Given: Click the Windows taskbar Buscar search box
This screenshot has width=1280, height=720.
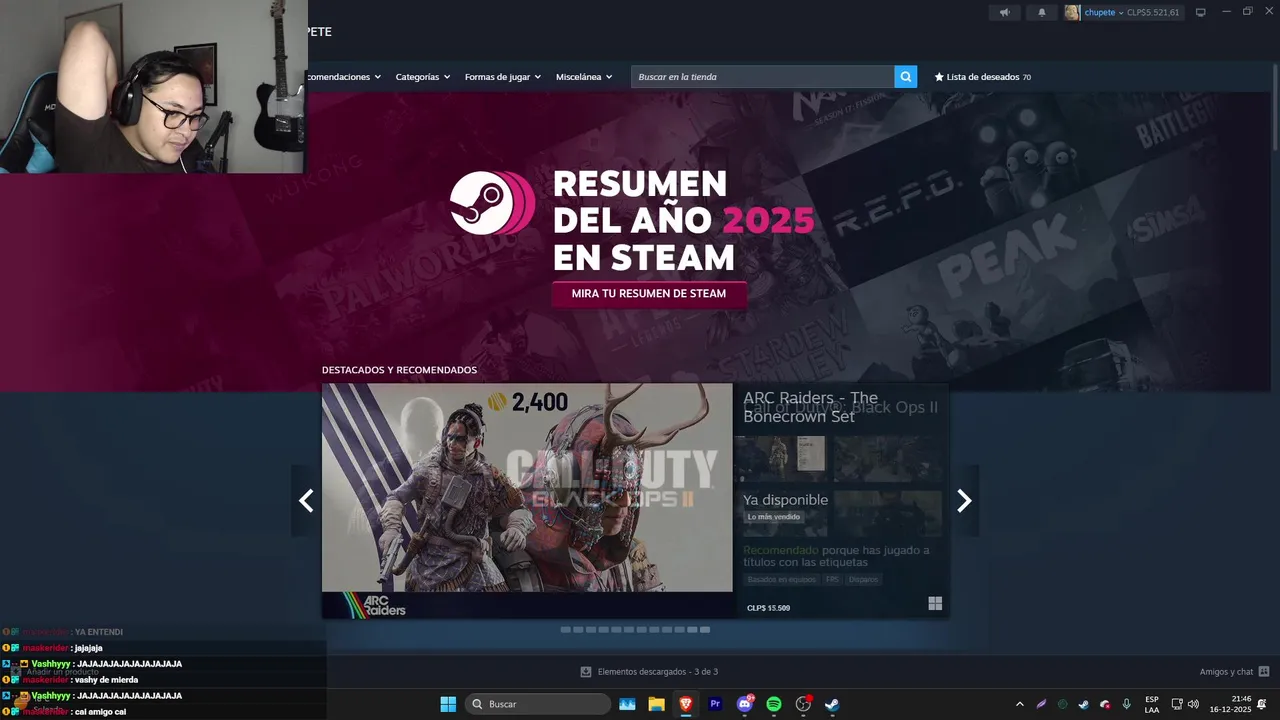Looking at the screenshot, I should [x=538, y=704].
